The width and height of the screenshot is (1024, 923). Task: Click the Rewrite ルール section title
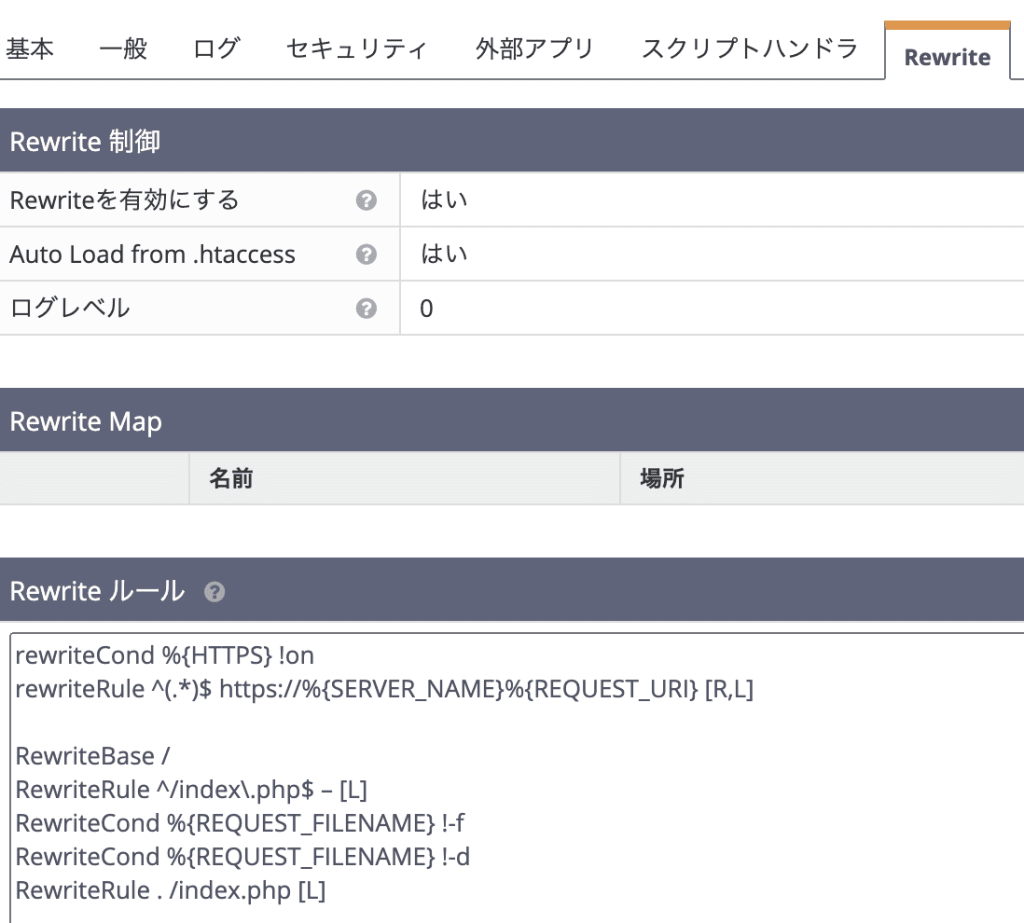pyautogui.click(x=97, y=591)
